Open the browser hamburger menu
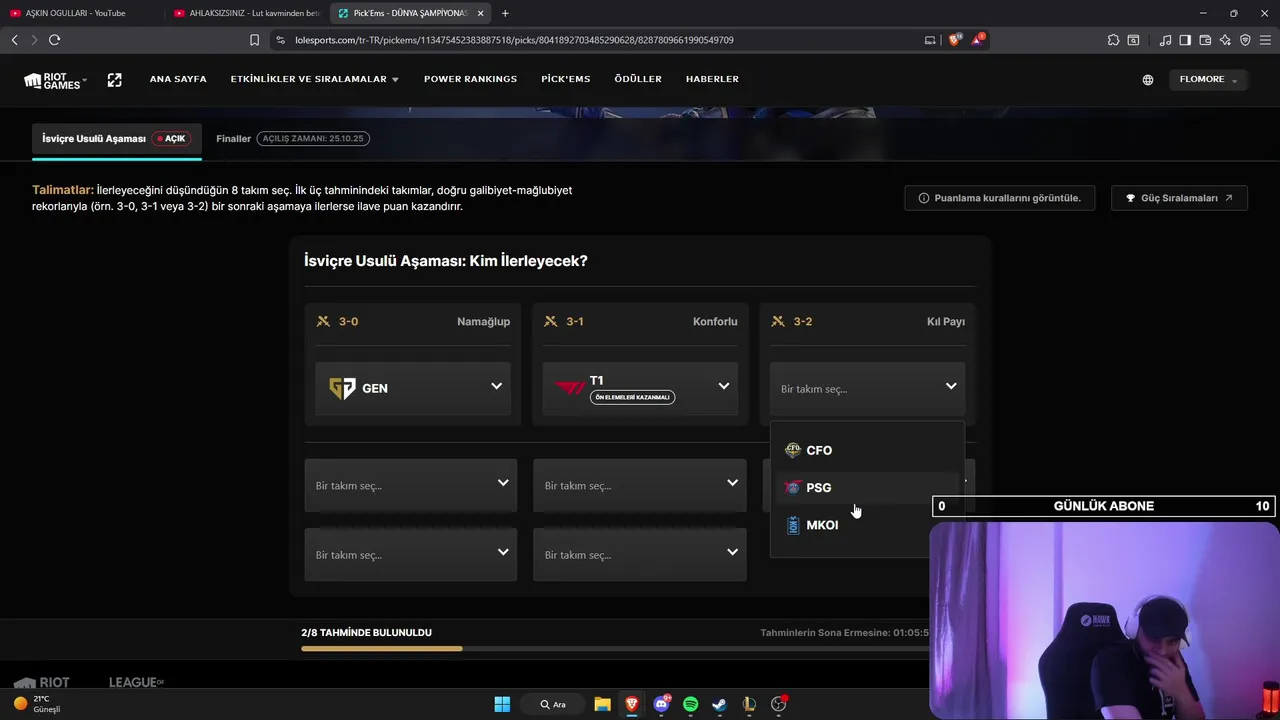The image size is (1280, 720). (x=1265, y=40)
